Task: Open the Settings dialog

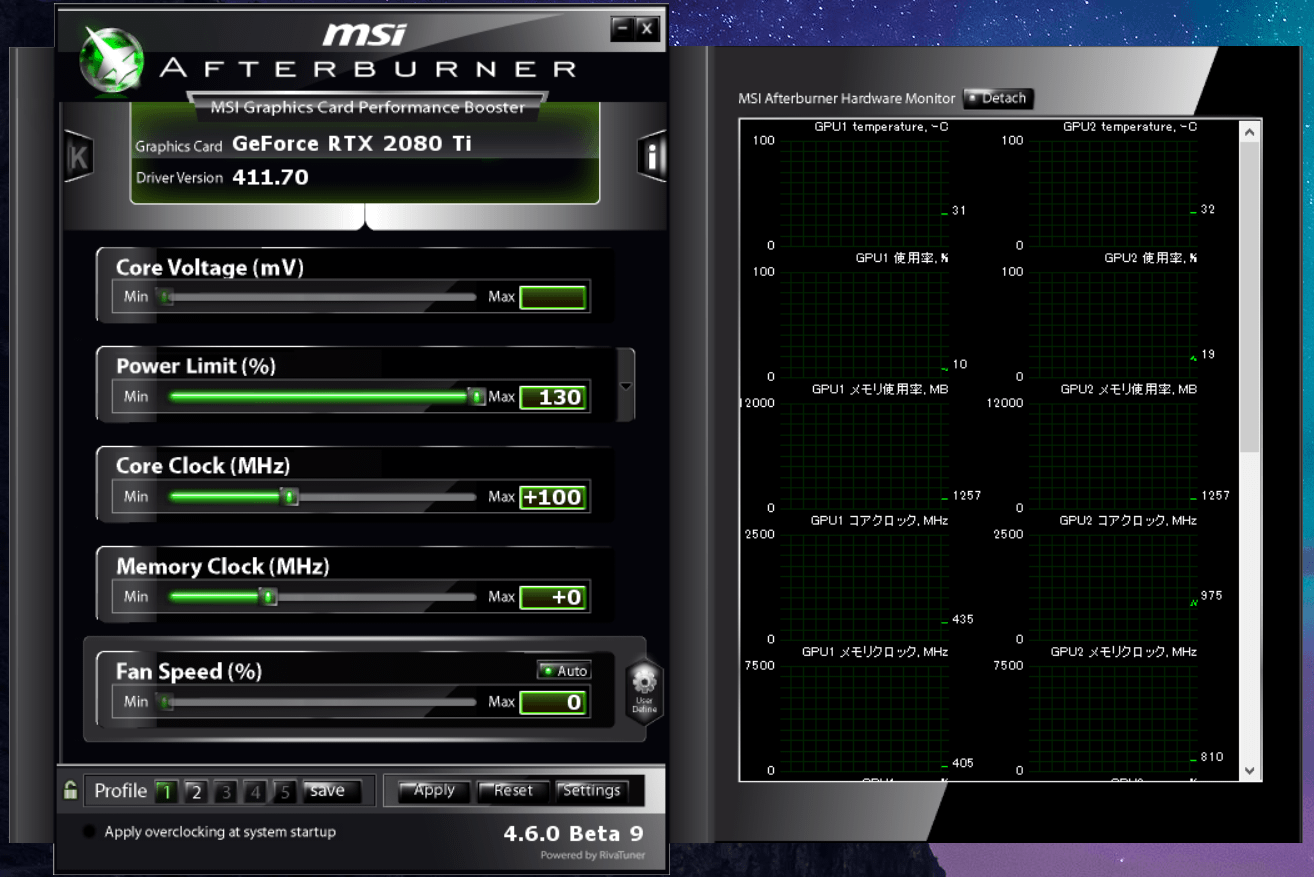Action: point(592,791)
